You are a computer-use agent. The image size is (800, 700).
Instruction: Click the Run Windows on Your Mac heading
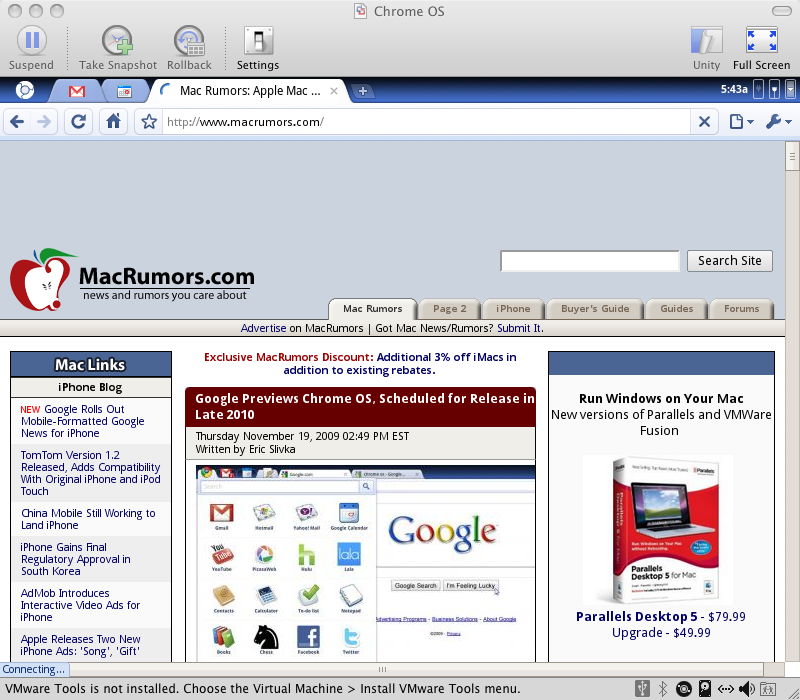pyautogui.click(x=661, y=398)
